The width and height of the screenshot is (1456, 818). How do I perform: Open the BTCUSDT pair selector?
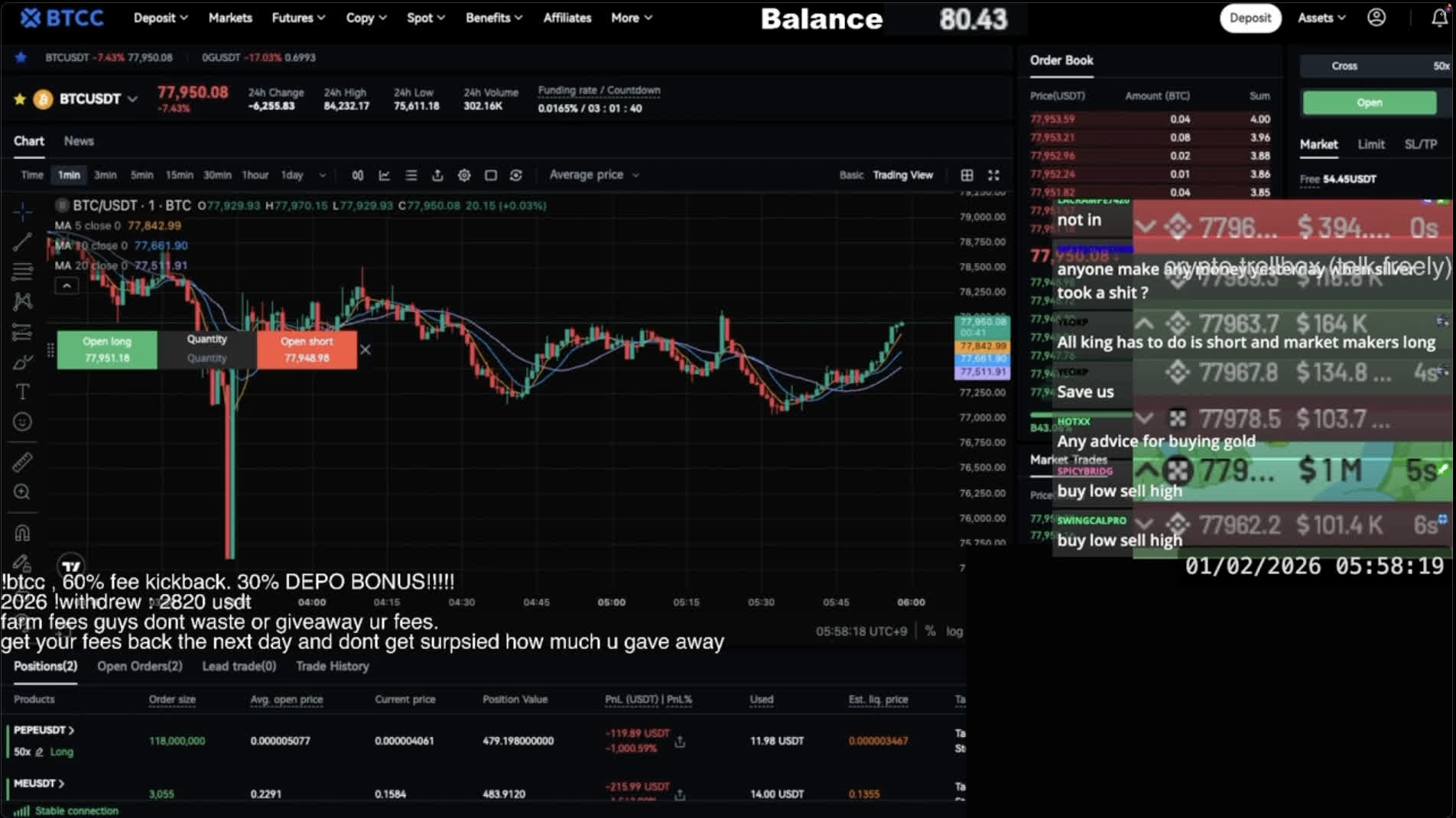[x=99, y=99]
